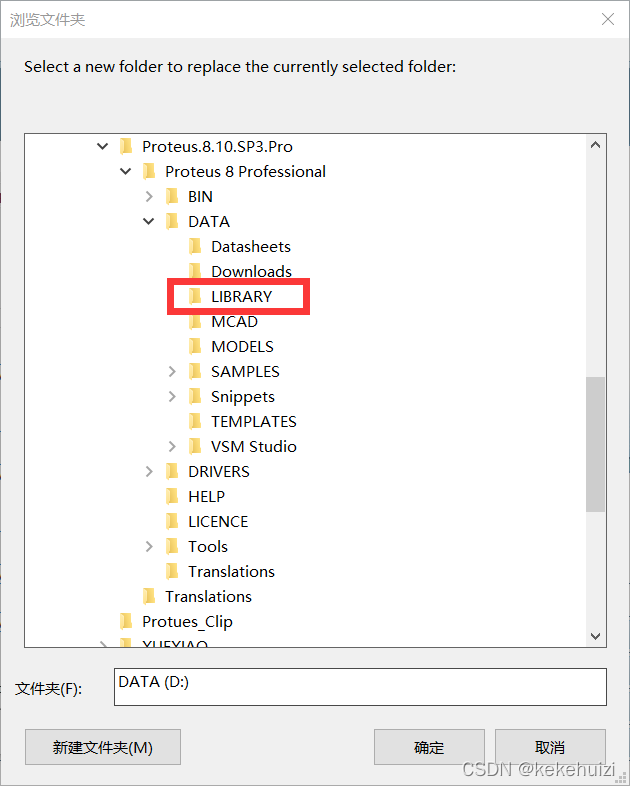Click the Snippets folder icon
Image resolution: width=630 pixels, height=786 pixels.
coord(195,397)
